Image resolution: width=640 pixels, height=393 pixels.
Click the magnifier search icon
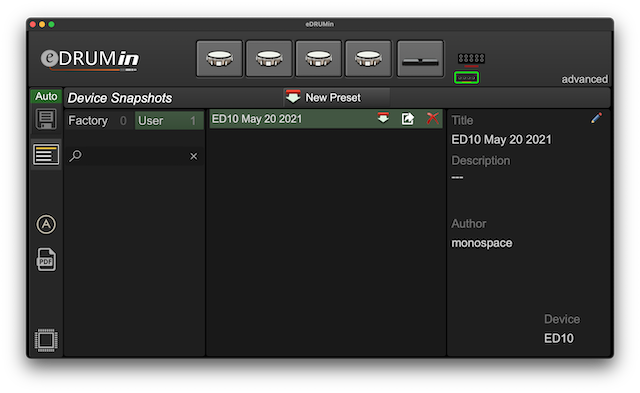[76, 156]
